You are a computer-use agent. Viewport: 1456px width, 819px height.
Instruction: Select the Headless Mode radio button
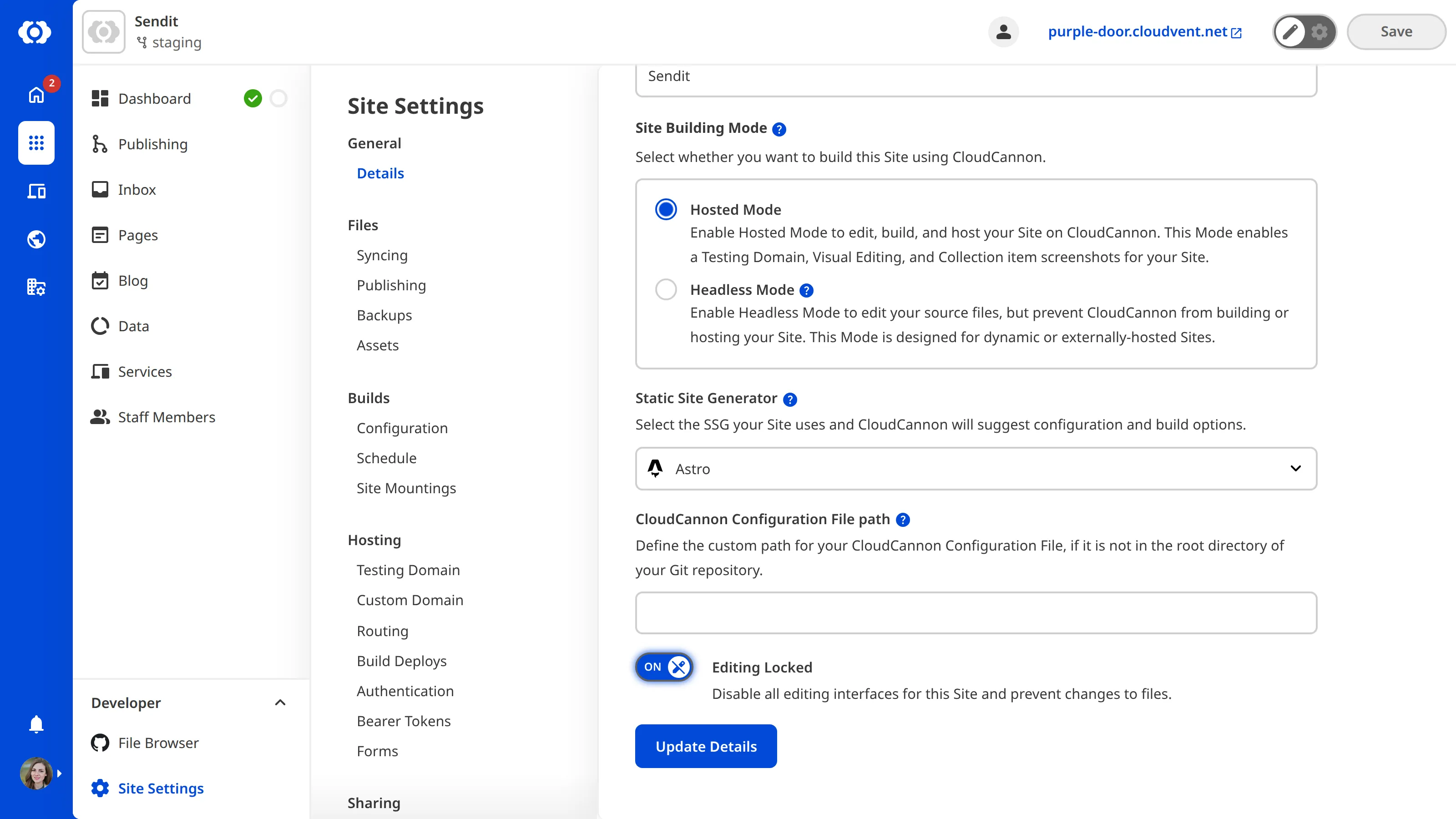[666, 289]
